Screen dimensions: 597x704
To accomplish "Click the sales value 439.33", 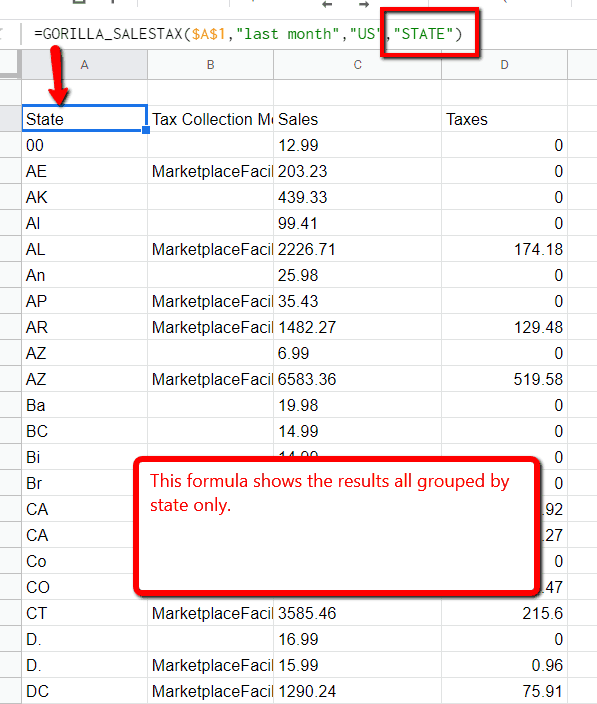I will coord(357,197).
